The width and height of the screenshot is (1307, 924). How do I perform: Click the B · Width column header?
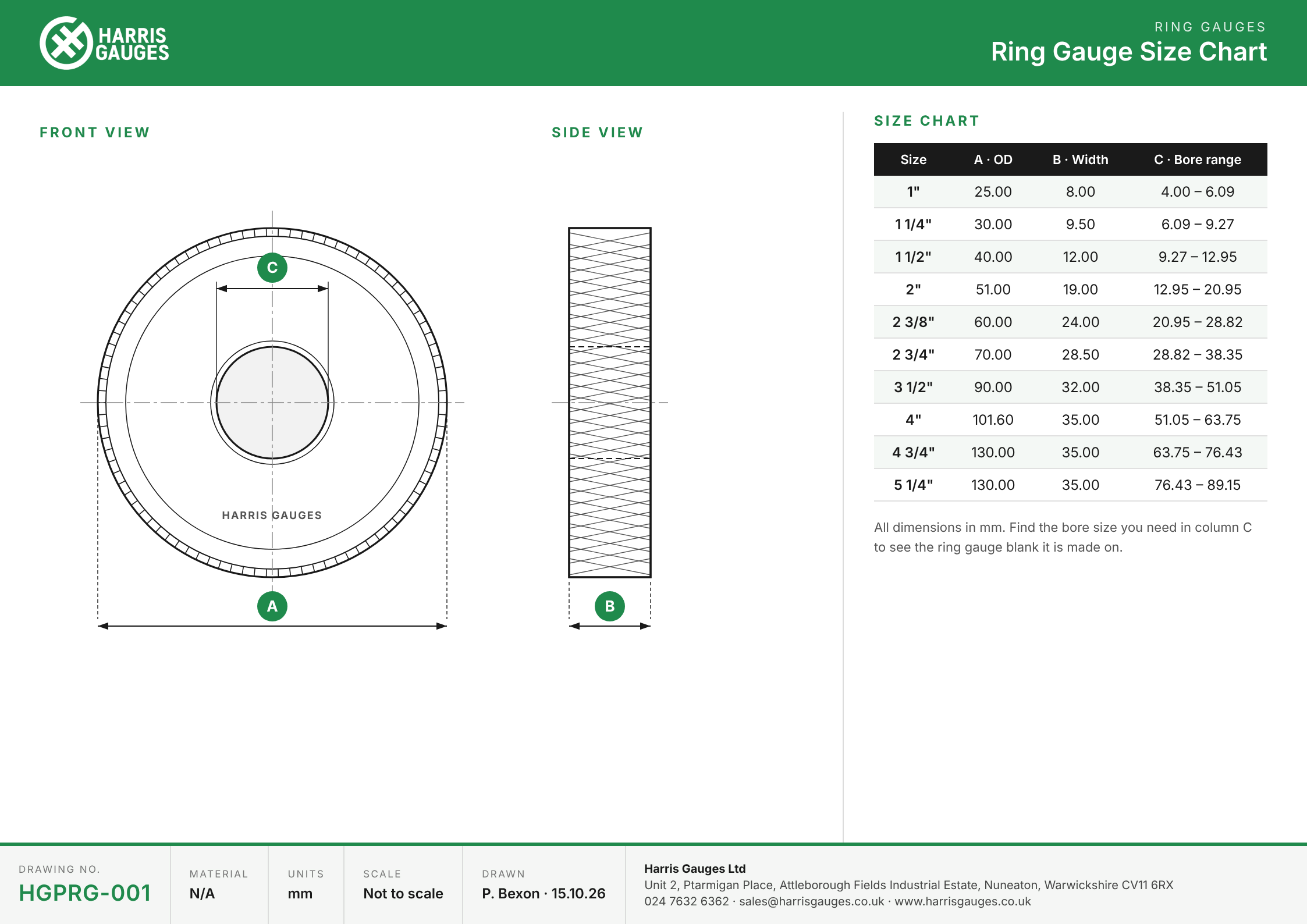click(1081, 159)
